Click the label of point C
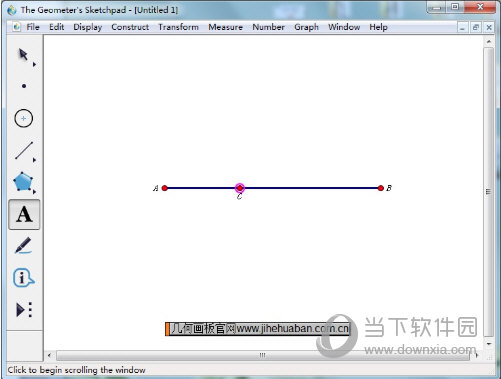The width and height of the screenshot is (501, 379). (x=239, y=197)
